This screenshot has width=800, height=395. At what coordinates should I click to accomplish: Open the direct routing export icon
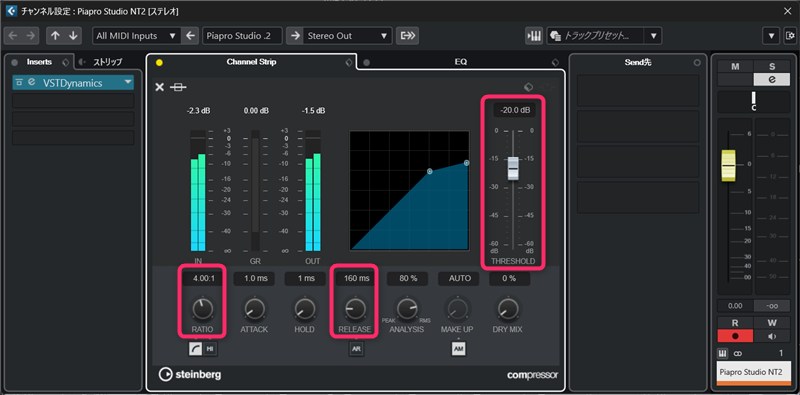click(x=407, y=36)
